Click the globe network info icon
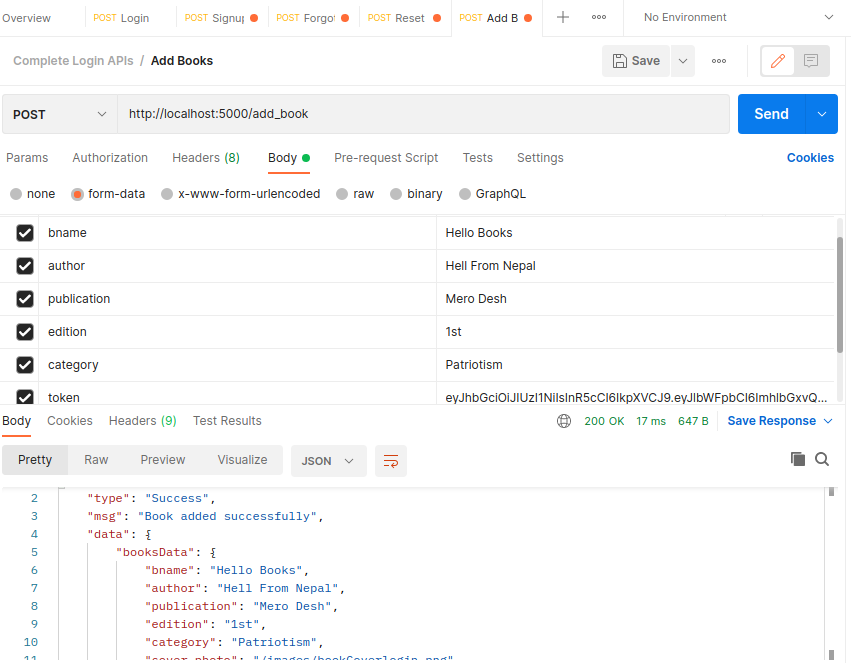This screenshot has width=851, height=663. (562, 421)
